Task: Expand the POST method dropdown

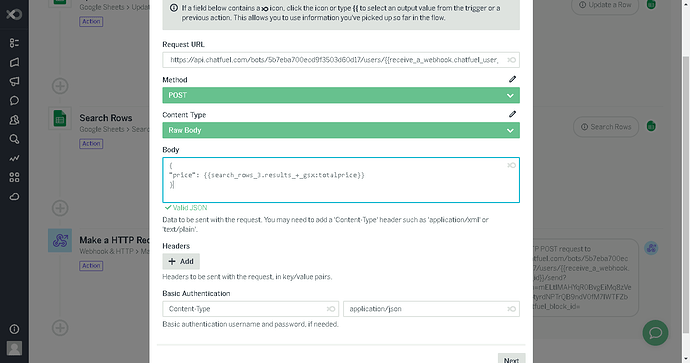Action: [341, 95]
